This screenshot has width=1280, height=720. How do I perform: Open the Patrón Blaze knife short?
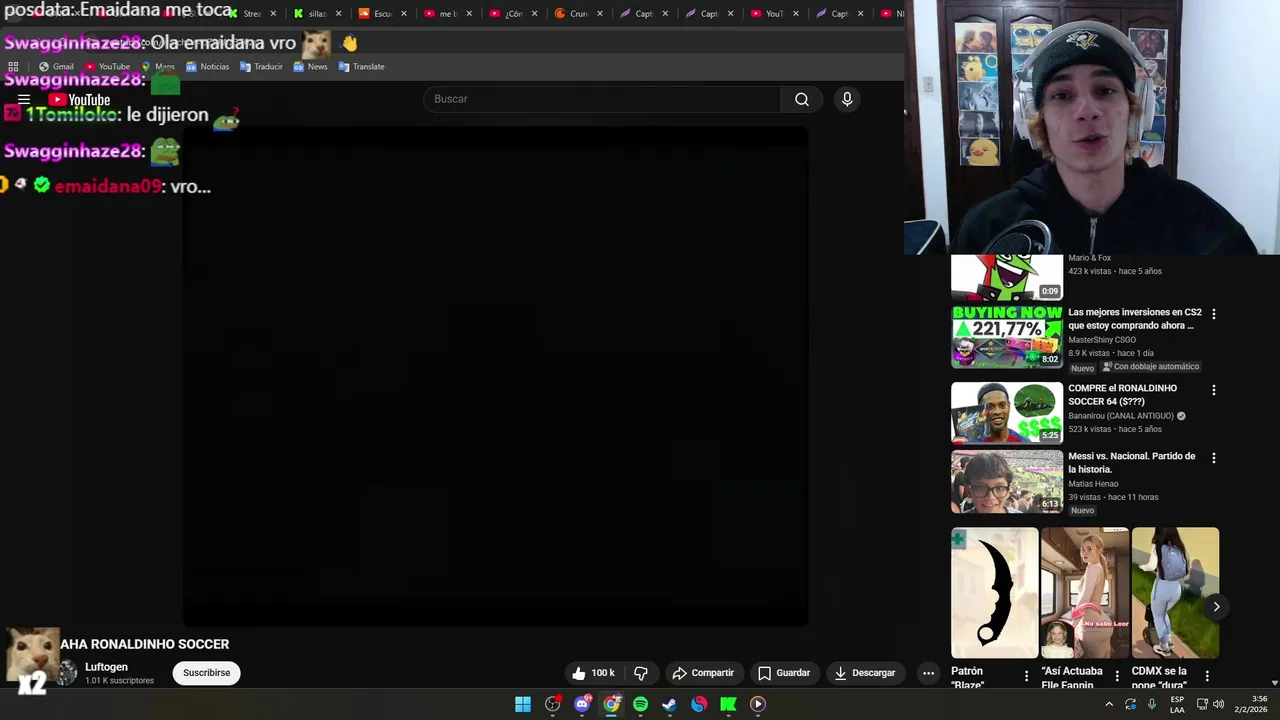click(995, 593)
